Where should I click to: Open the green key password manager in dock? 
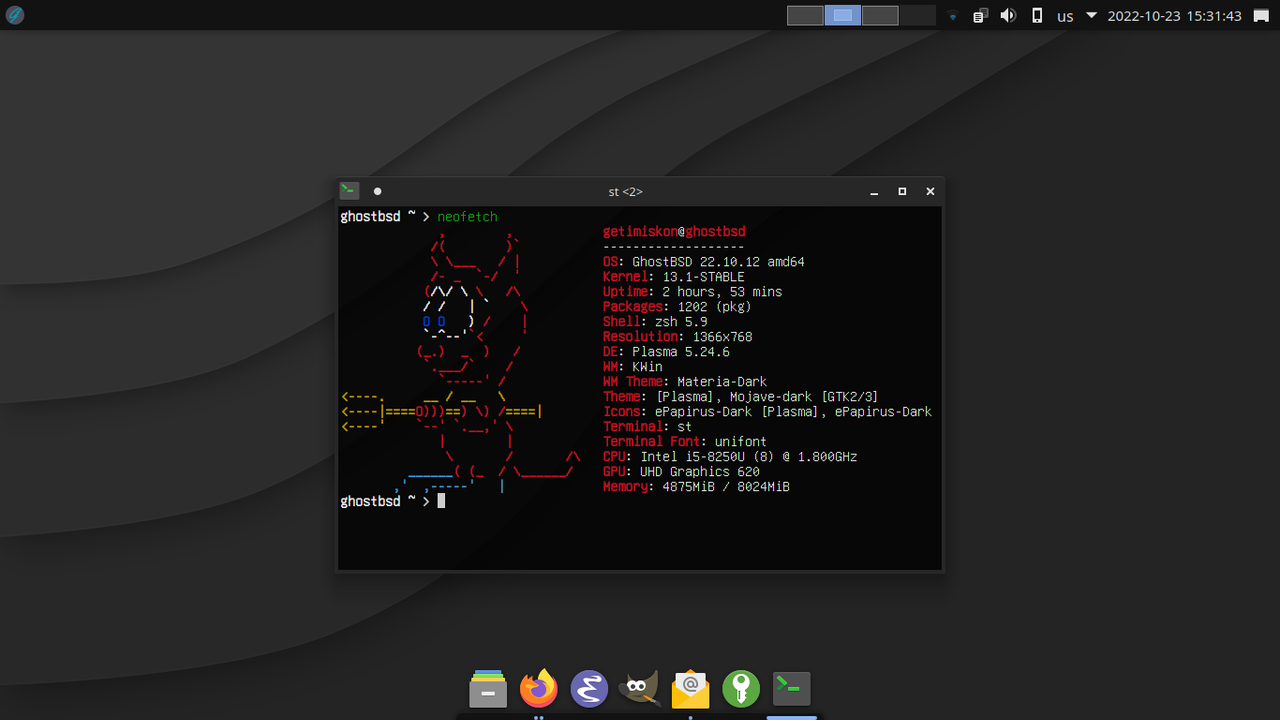(741, 688)
